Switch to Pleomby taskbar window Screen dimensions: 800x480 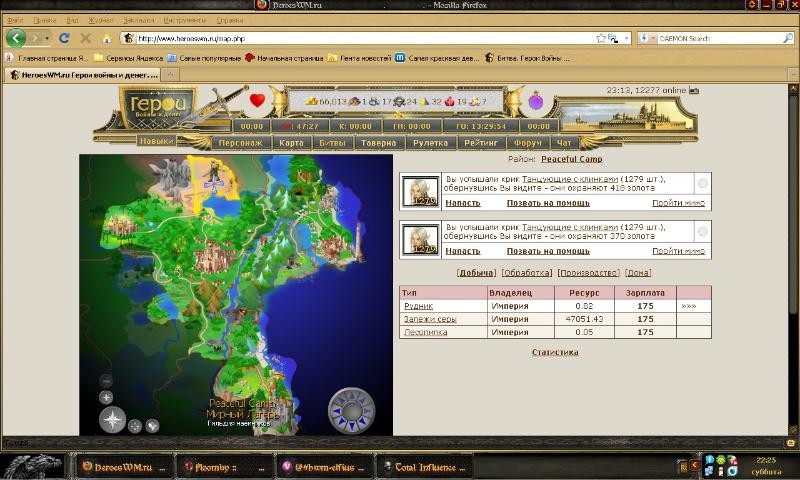tap(224, 467)
